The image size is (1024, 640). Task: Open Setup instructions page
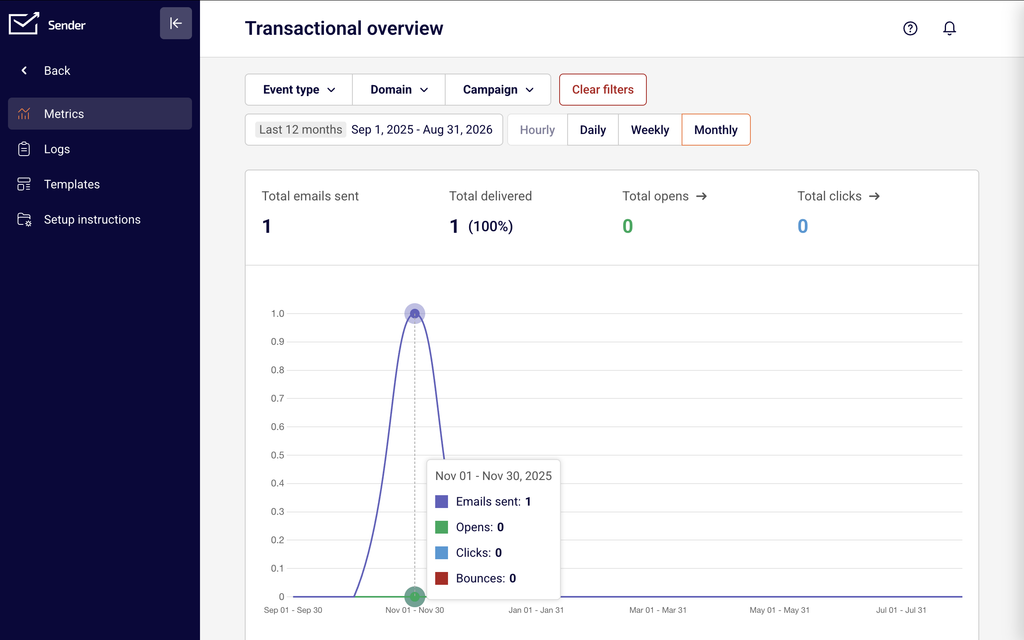point(100,219)
